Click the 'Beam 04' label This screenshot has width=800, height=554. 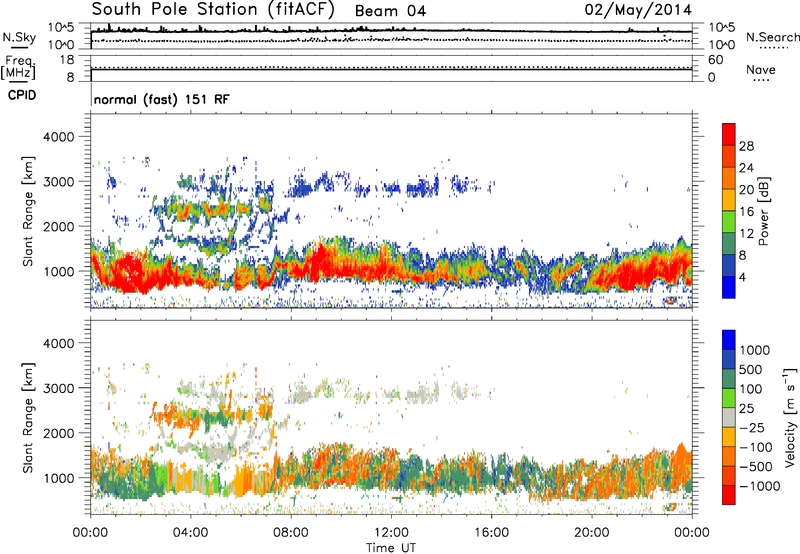click(x=390, y=11)
